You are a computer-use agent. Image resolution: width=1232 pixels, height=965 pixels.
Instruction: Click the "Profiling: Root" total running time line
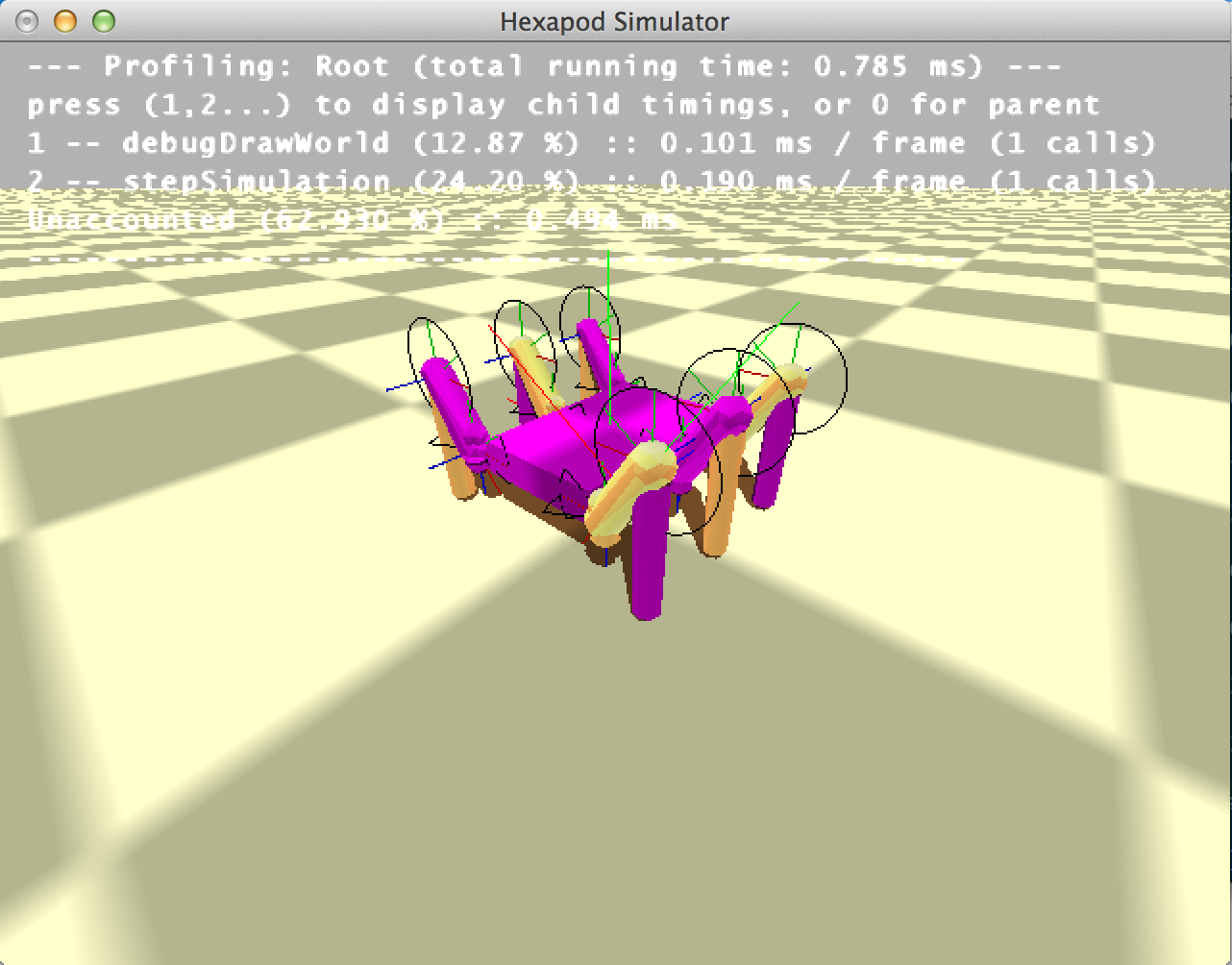pyautogui.click(x=544, y=67)
